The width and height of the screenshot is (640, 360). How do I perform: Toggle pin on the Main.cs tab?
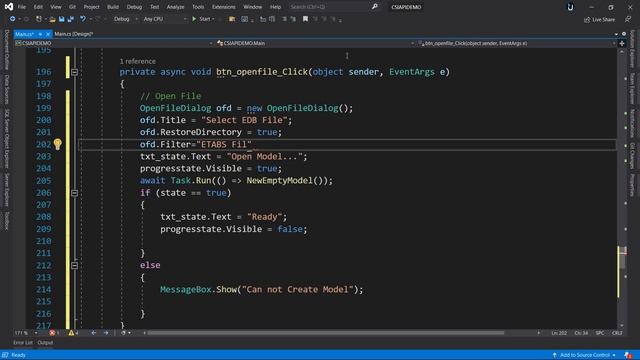coord(40,34)
